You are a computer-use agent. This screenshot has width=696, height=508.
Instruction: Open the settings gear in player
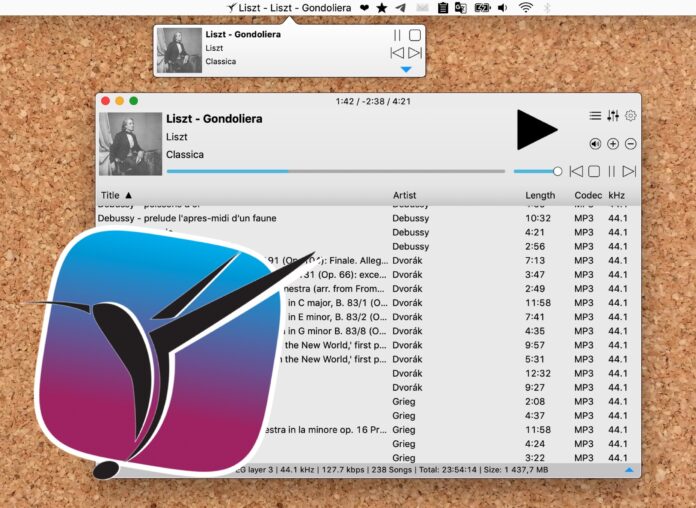[631, 116]
